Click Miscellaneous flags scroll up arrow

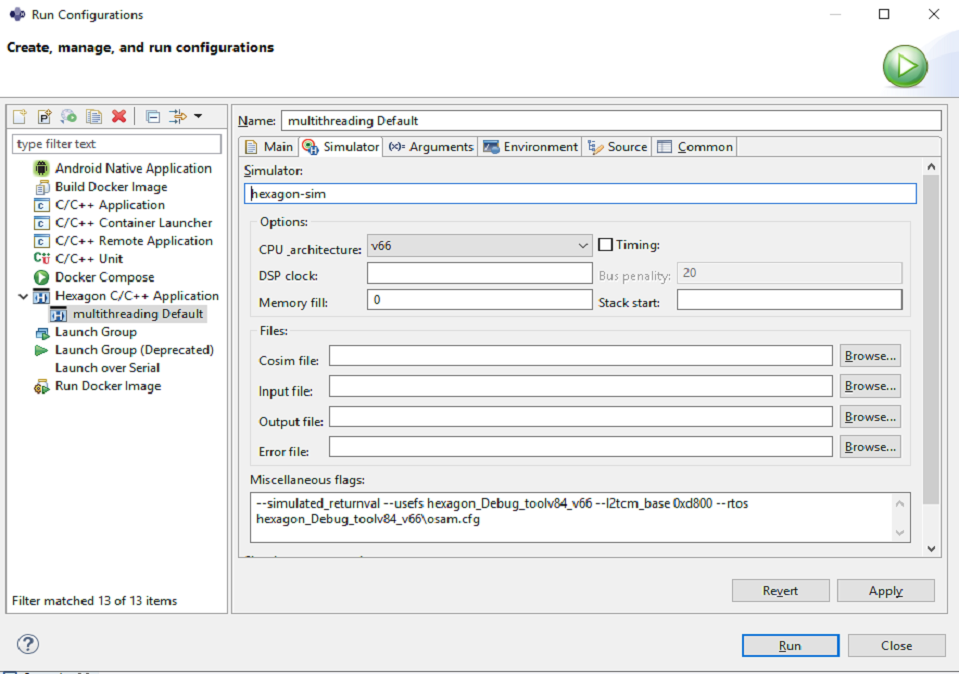900,504
